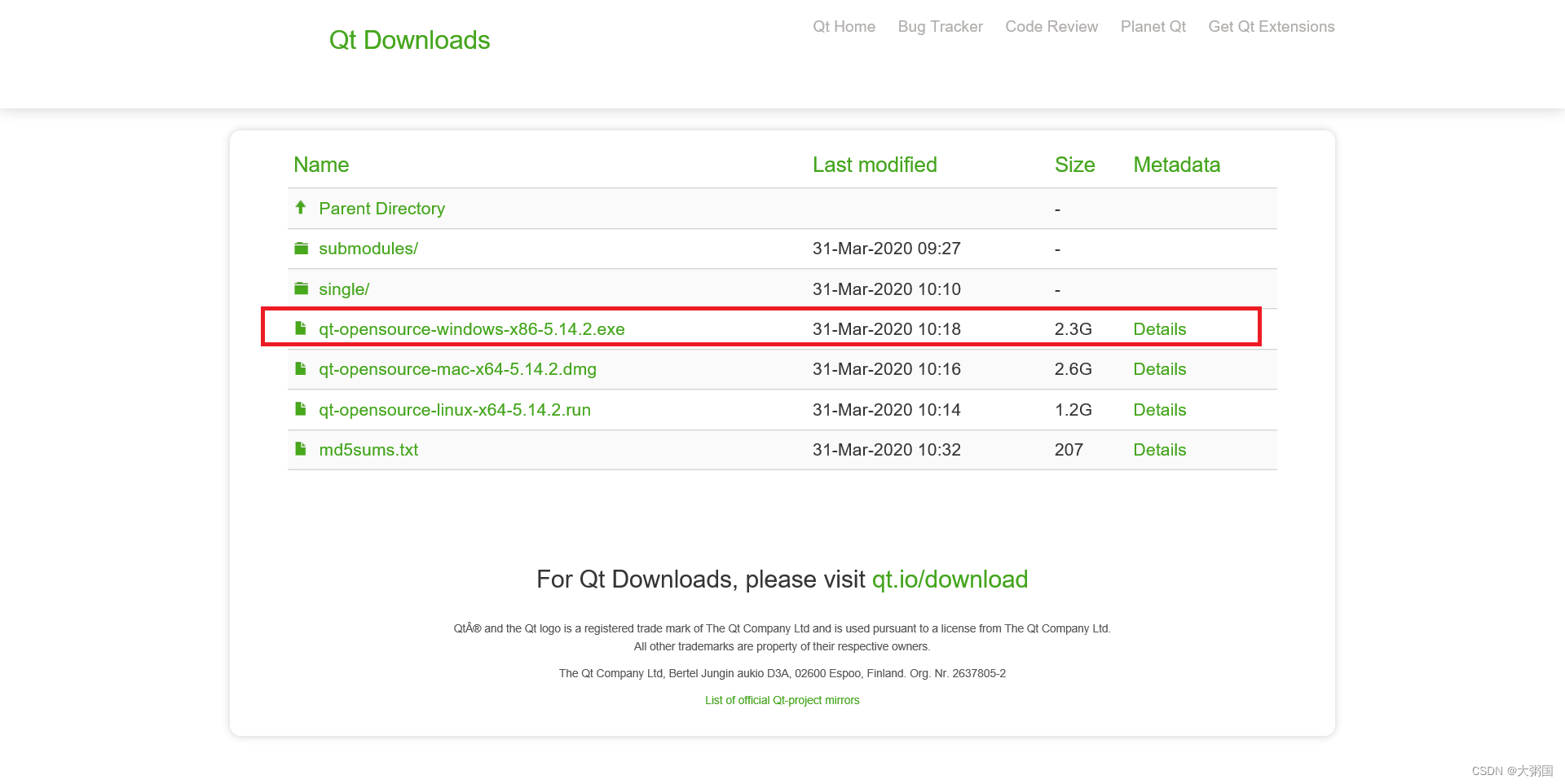Open Get Qt Extensions nav link
The image size is (1565, 784).
tap(1271, 27)
